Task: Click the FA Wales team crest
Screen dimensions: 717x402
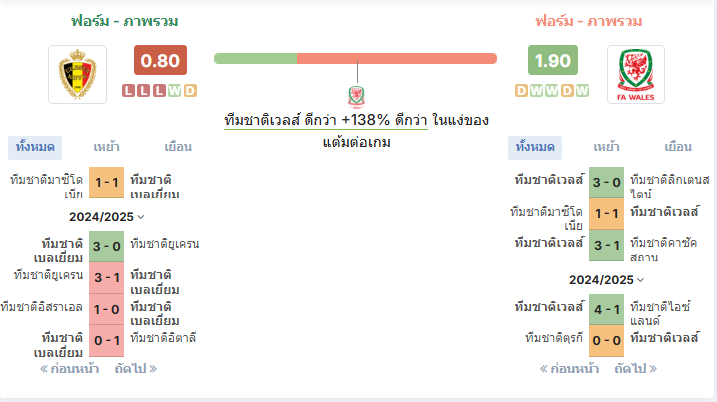Action: pyautogui.click(x=636, y=74)
